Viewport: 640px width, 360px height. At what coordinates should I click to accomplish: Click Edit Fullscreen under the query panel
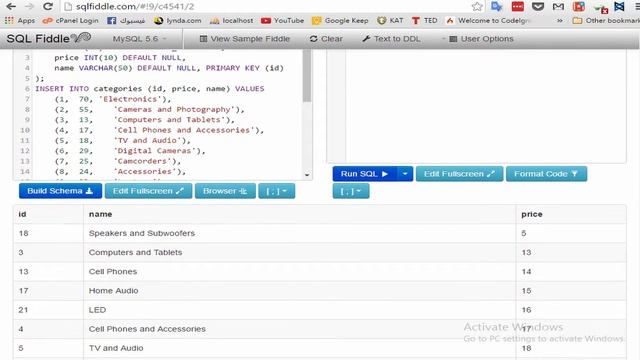point(459,174)
